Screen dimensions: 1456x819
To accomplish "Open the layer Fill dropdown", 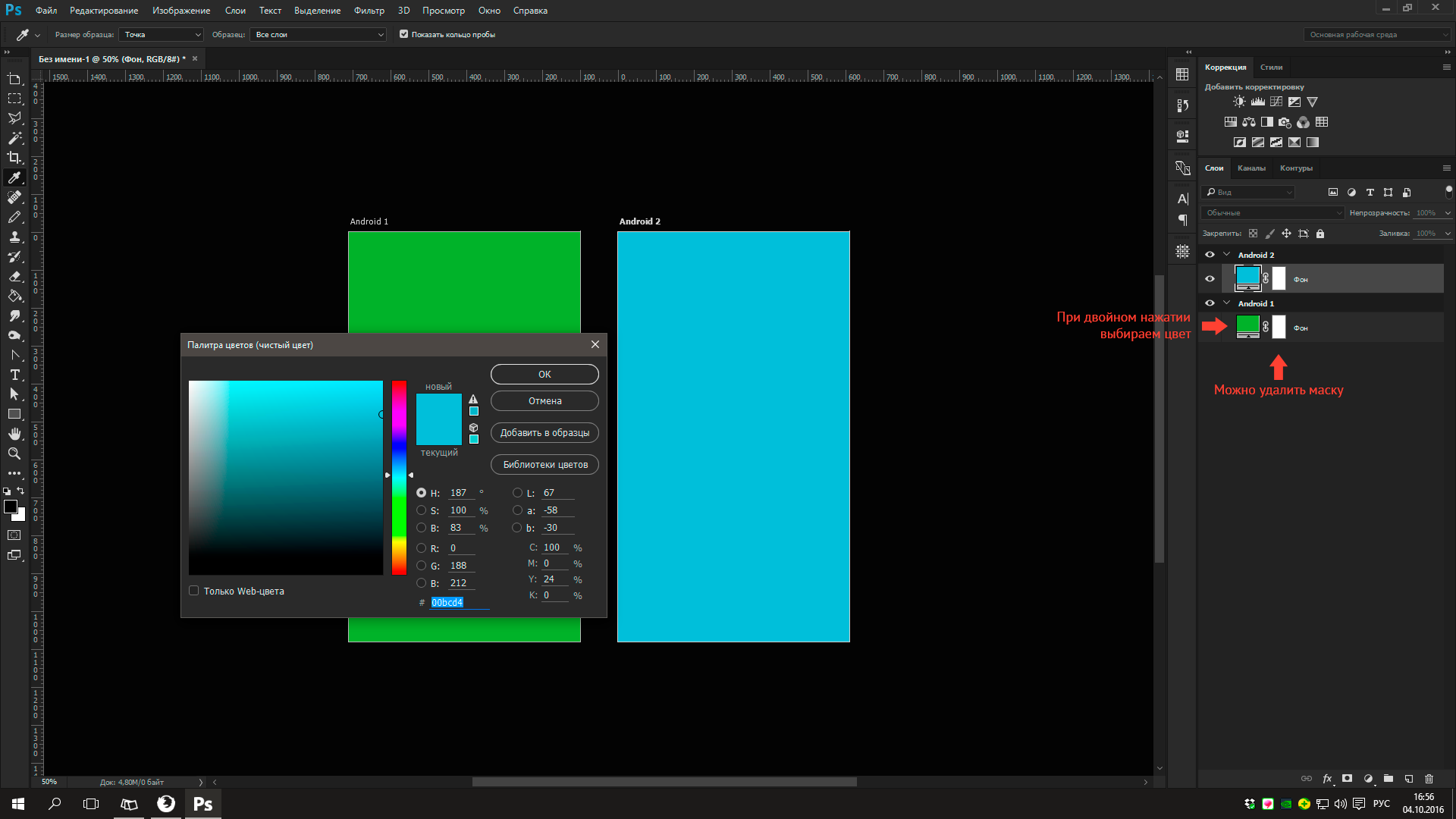I will (x=1448, y=234).
